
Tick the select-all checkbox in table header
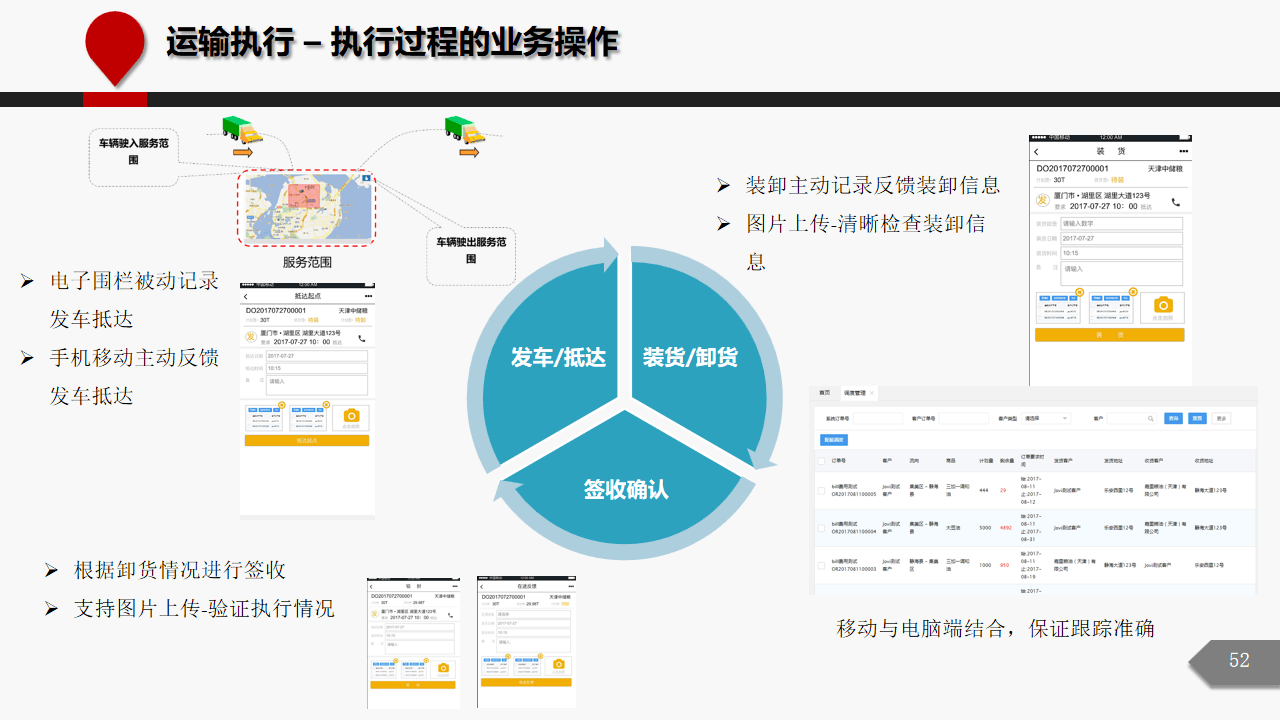[x=822, y=461]
